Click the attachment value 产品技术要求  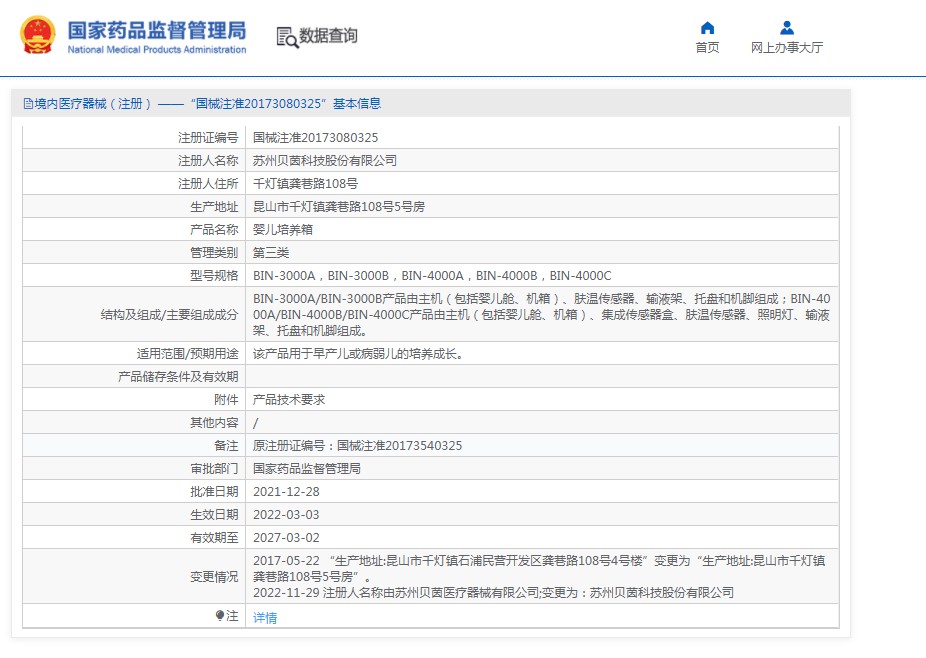(289, 400)
